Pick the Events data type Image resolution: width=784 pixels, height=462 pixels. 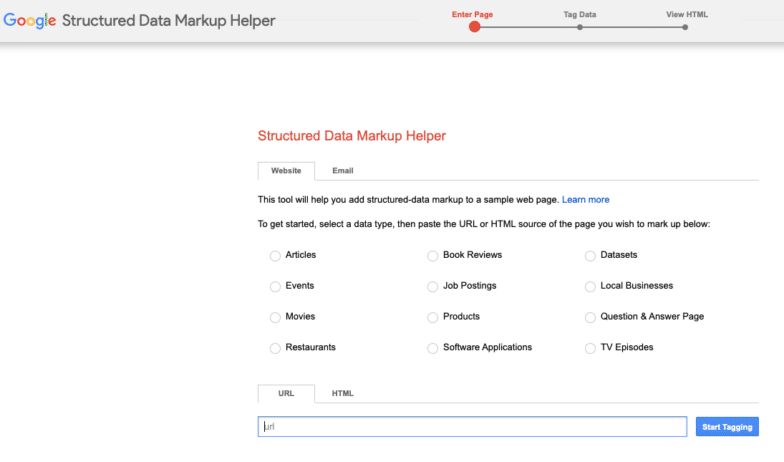click(x=275, y=287)
